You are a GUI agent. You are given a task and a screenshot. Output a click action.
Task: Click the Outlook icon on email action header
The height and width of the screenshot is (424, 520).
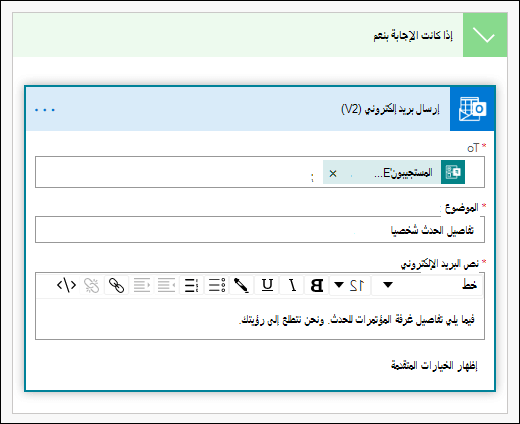tap(472, 109)
